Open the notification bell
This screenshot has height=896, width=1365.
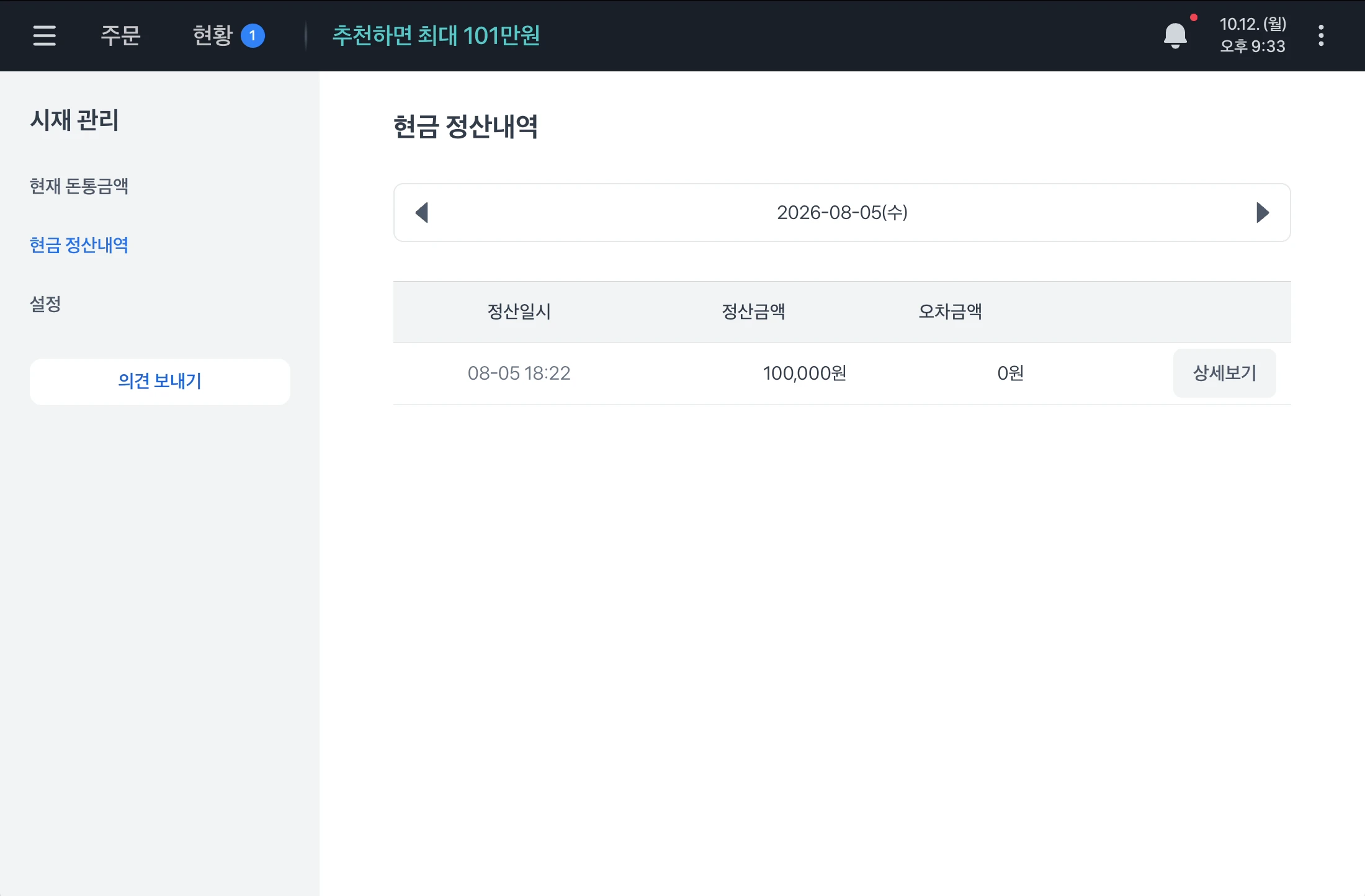(x=1175, y=35)
